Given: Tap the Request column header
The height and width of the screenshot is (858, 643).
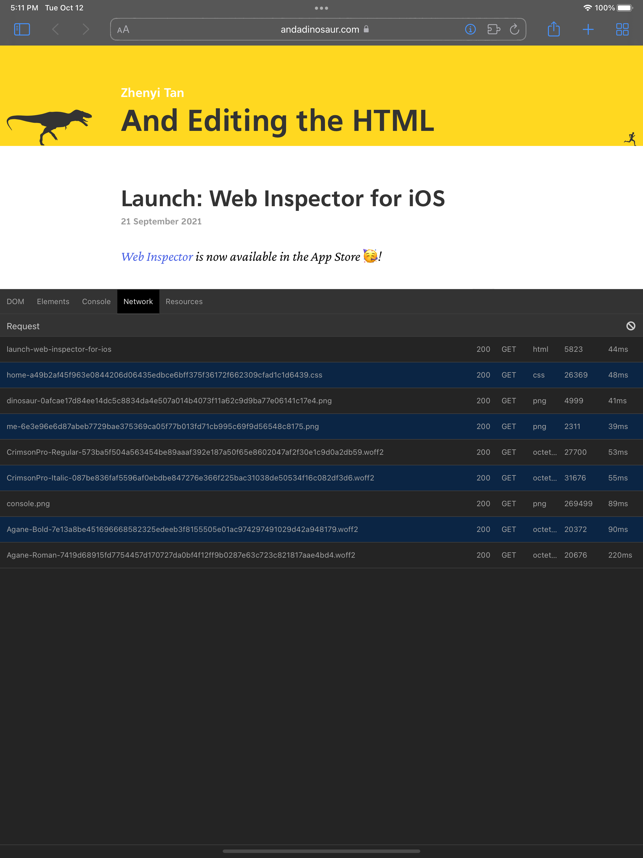Looking at the screenshot, I should (x=23, y=326).
